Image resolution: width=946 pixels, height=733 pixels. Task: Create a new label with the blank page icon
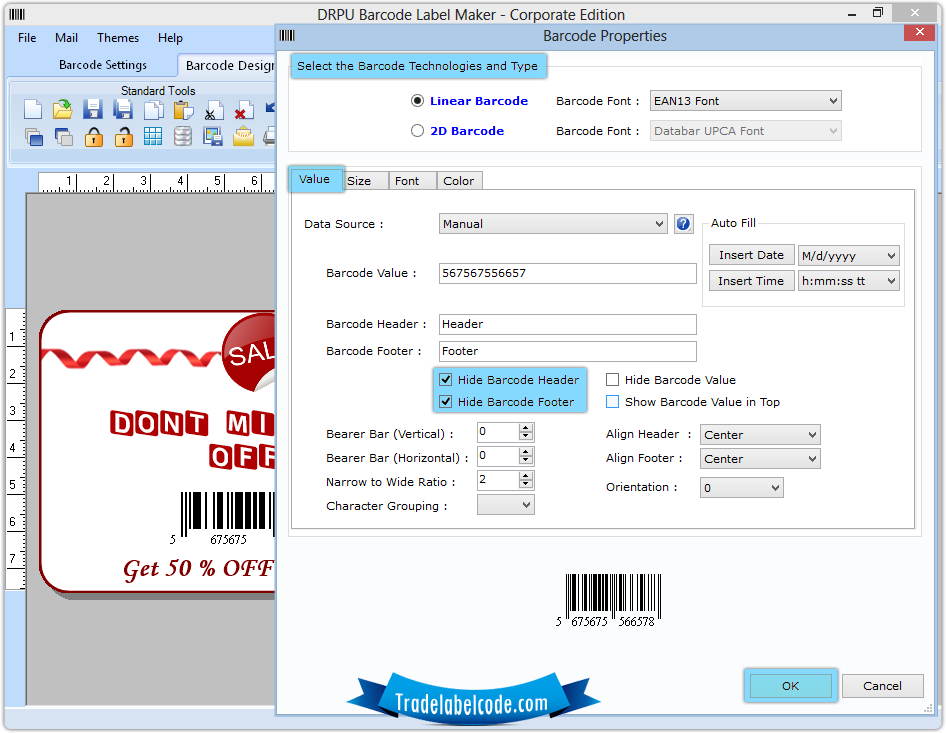click(x=33, y=110)
